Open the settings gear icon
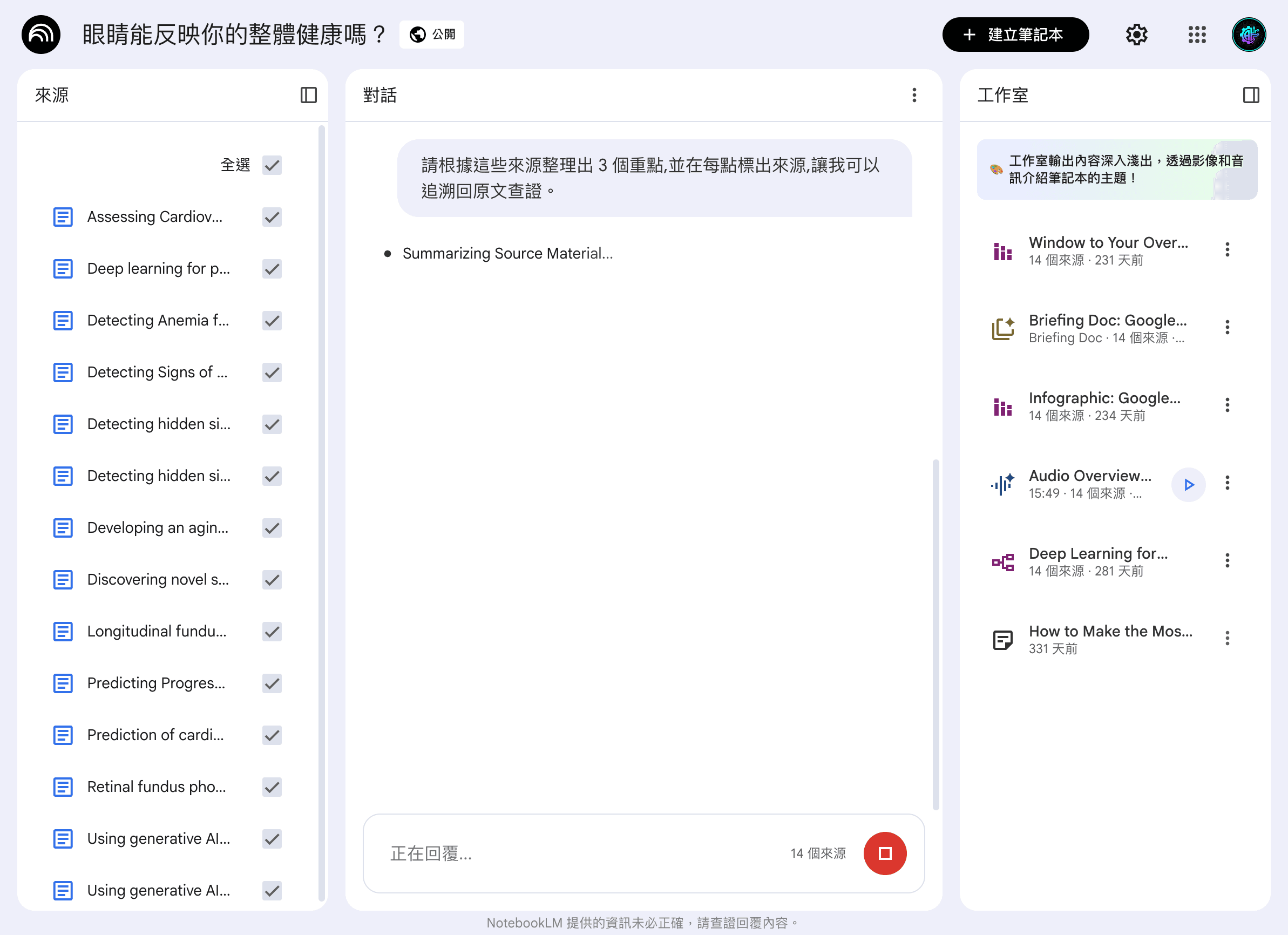 point(1136,35)
